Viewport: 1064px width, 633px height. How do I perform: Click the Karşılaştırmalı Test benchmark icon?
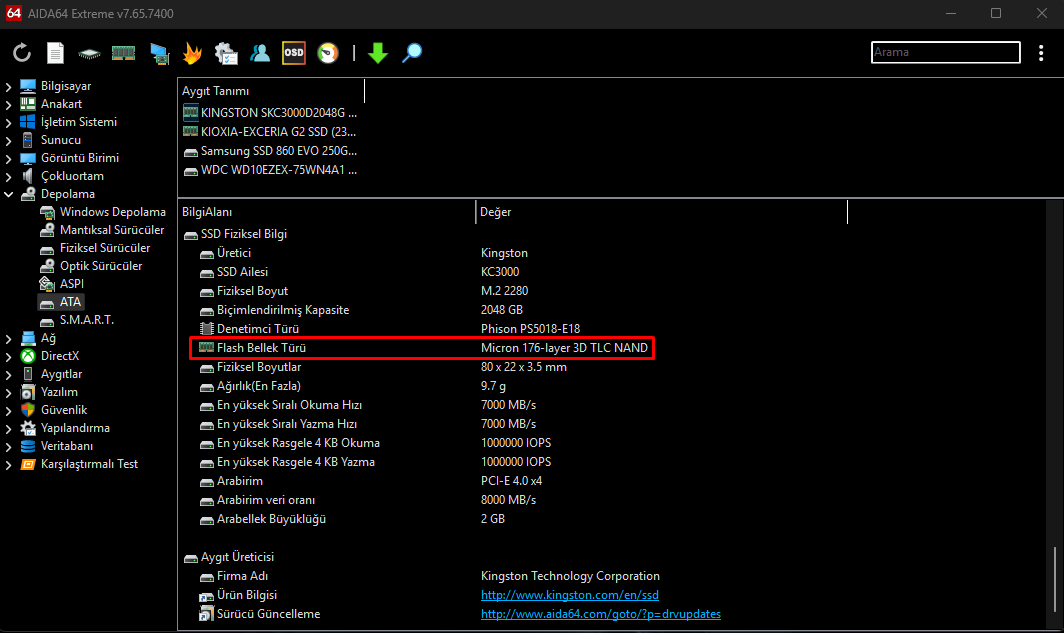28,464
